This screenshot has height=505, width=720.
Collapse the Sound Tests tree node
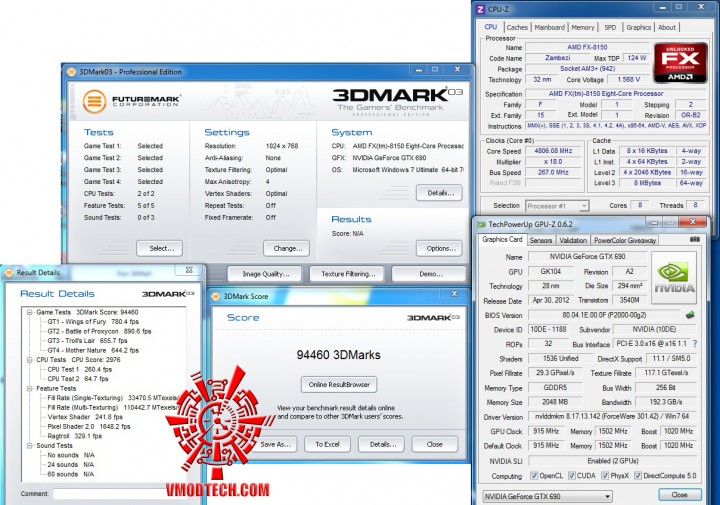[x=29, y=446]
